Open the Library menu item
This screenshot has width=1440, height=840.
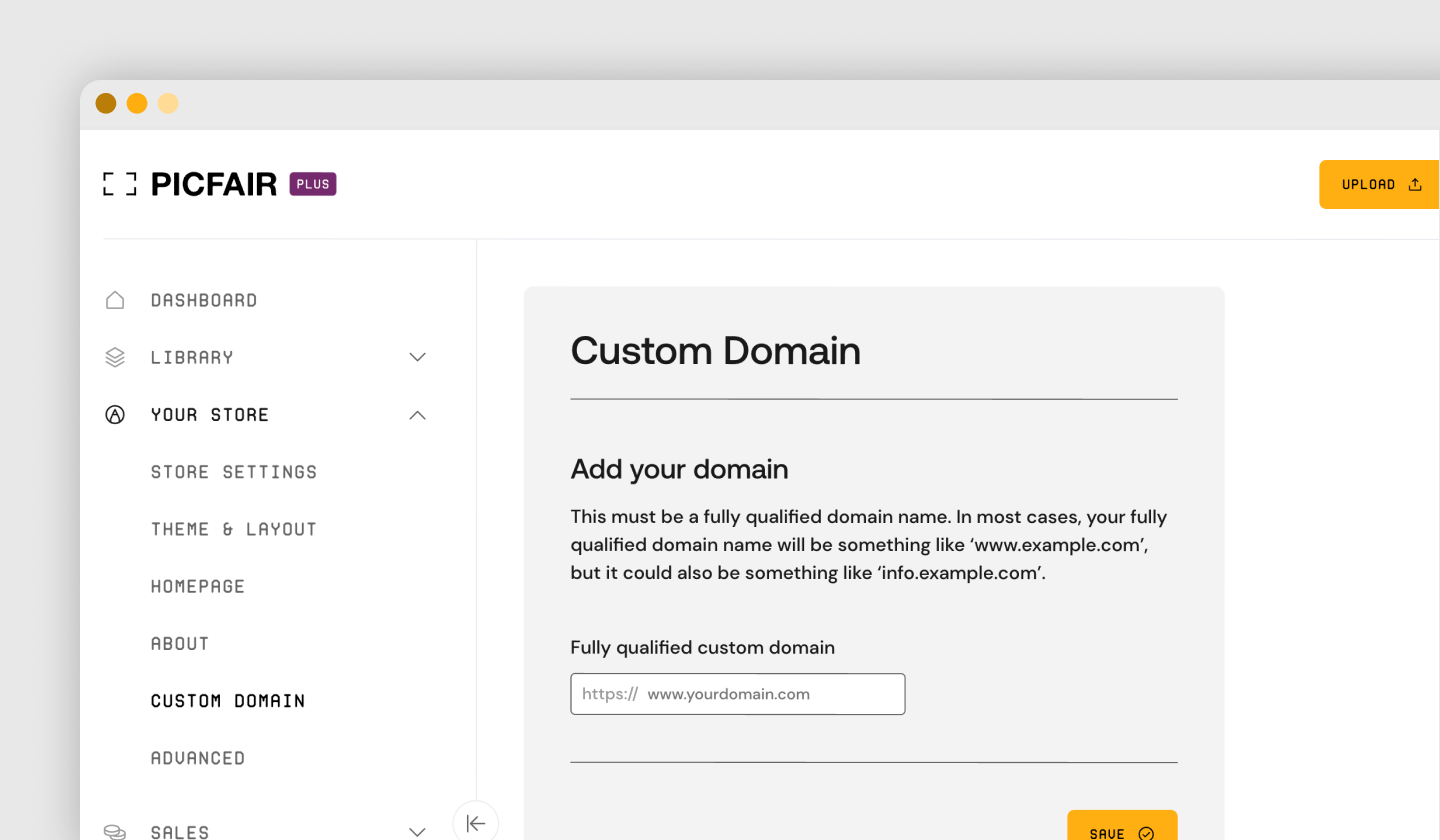pos(192,357)
